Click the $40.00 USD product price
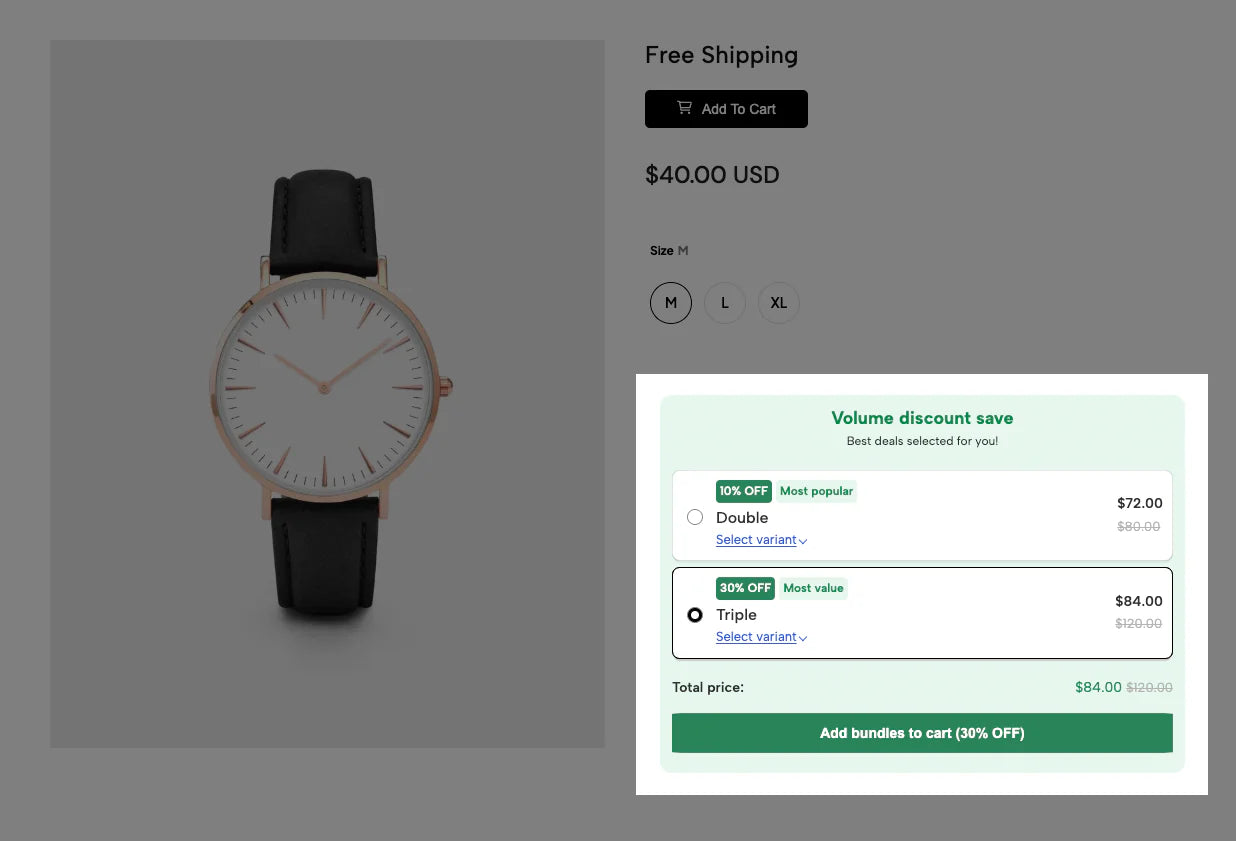This screenshot has height=841, width=1236. pos(712,175)
